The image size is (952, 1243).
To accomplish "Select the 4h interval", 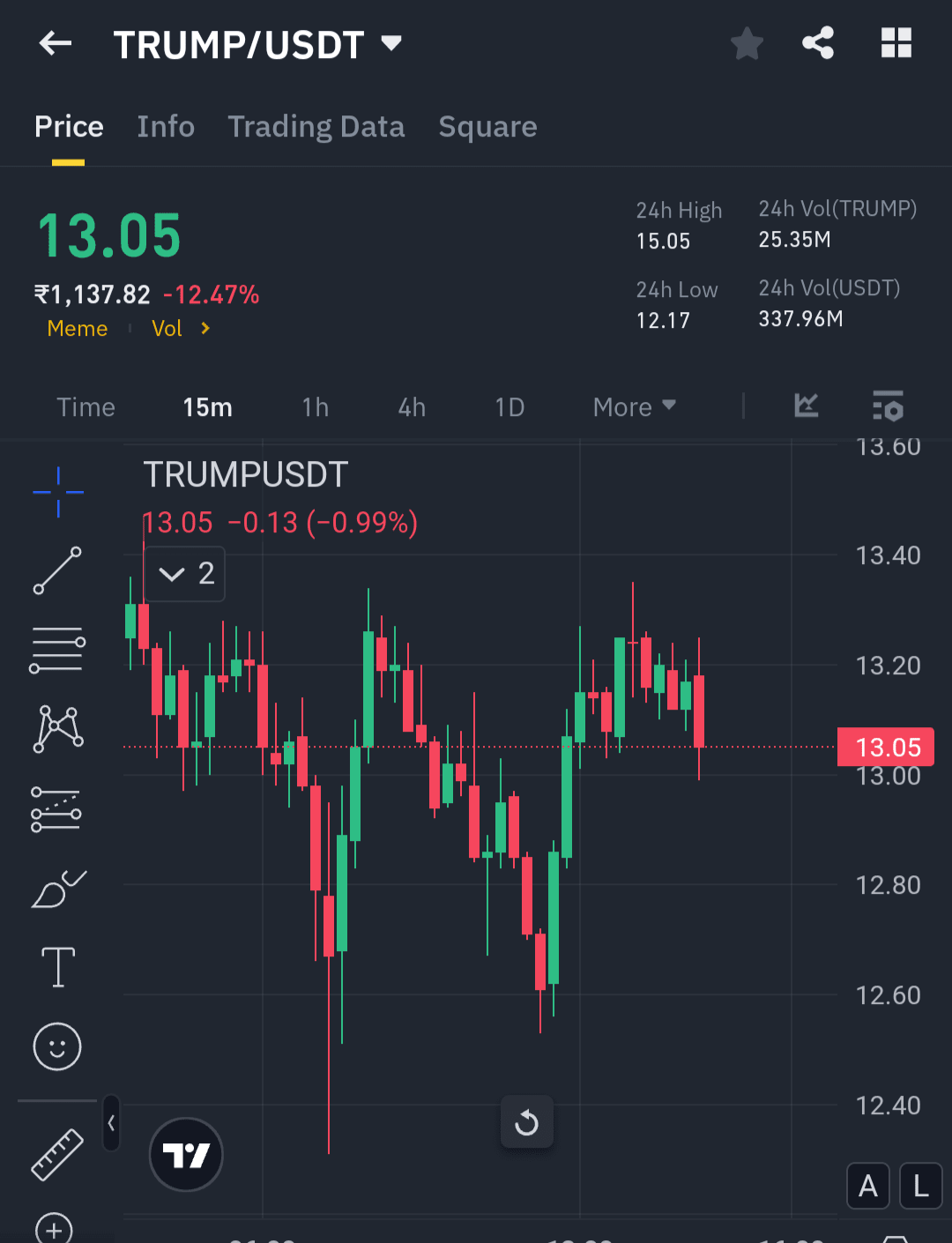I will click(x=412, y=407).
